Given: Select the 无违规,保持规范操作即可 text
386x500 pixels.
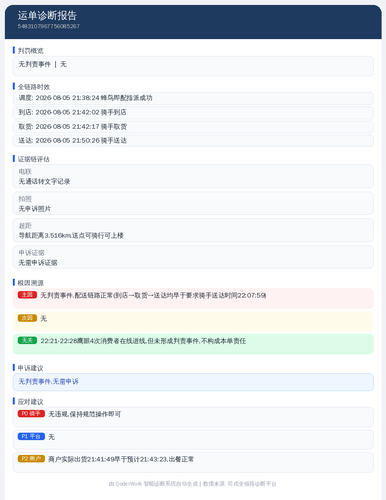Looking at the screenshot, I should click(x=85, y=414).
